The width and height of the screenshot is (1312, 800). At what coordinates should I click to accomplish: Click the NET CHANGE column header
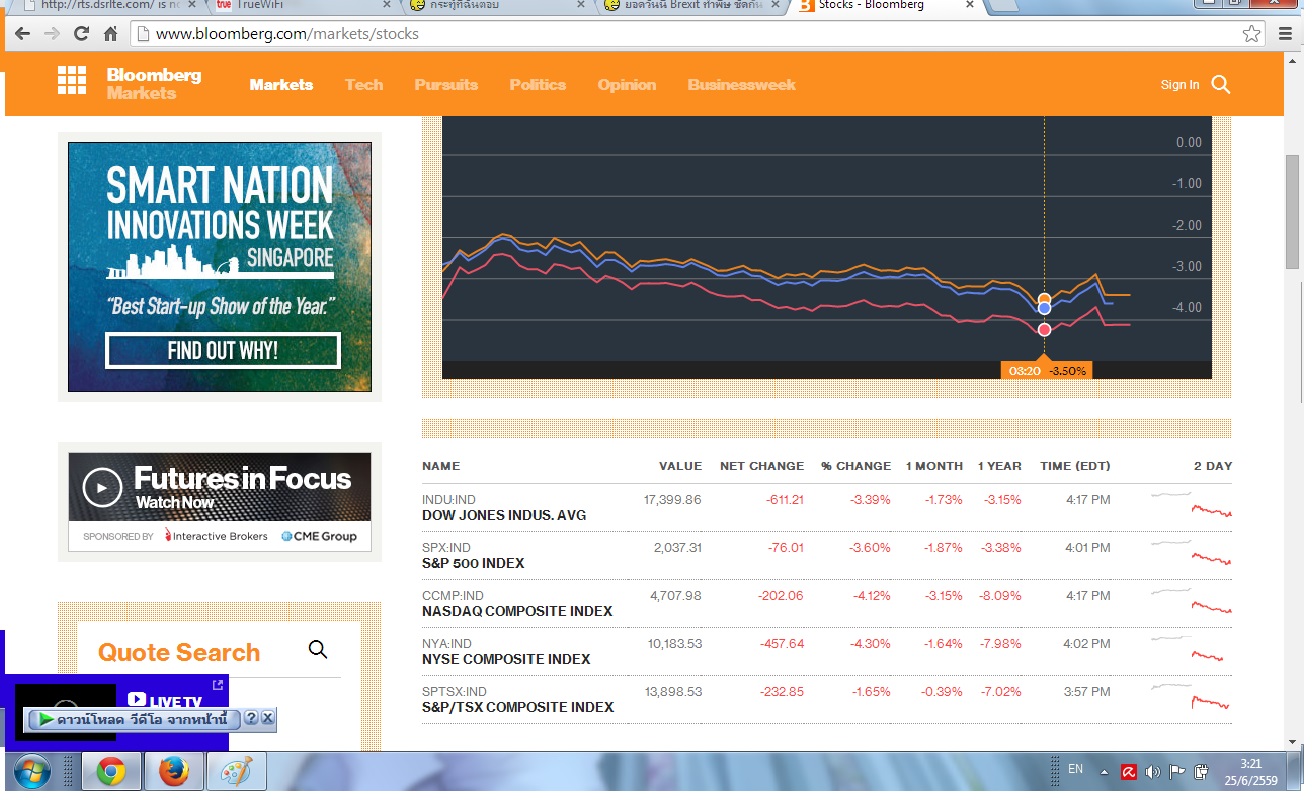762,466
